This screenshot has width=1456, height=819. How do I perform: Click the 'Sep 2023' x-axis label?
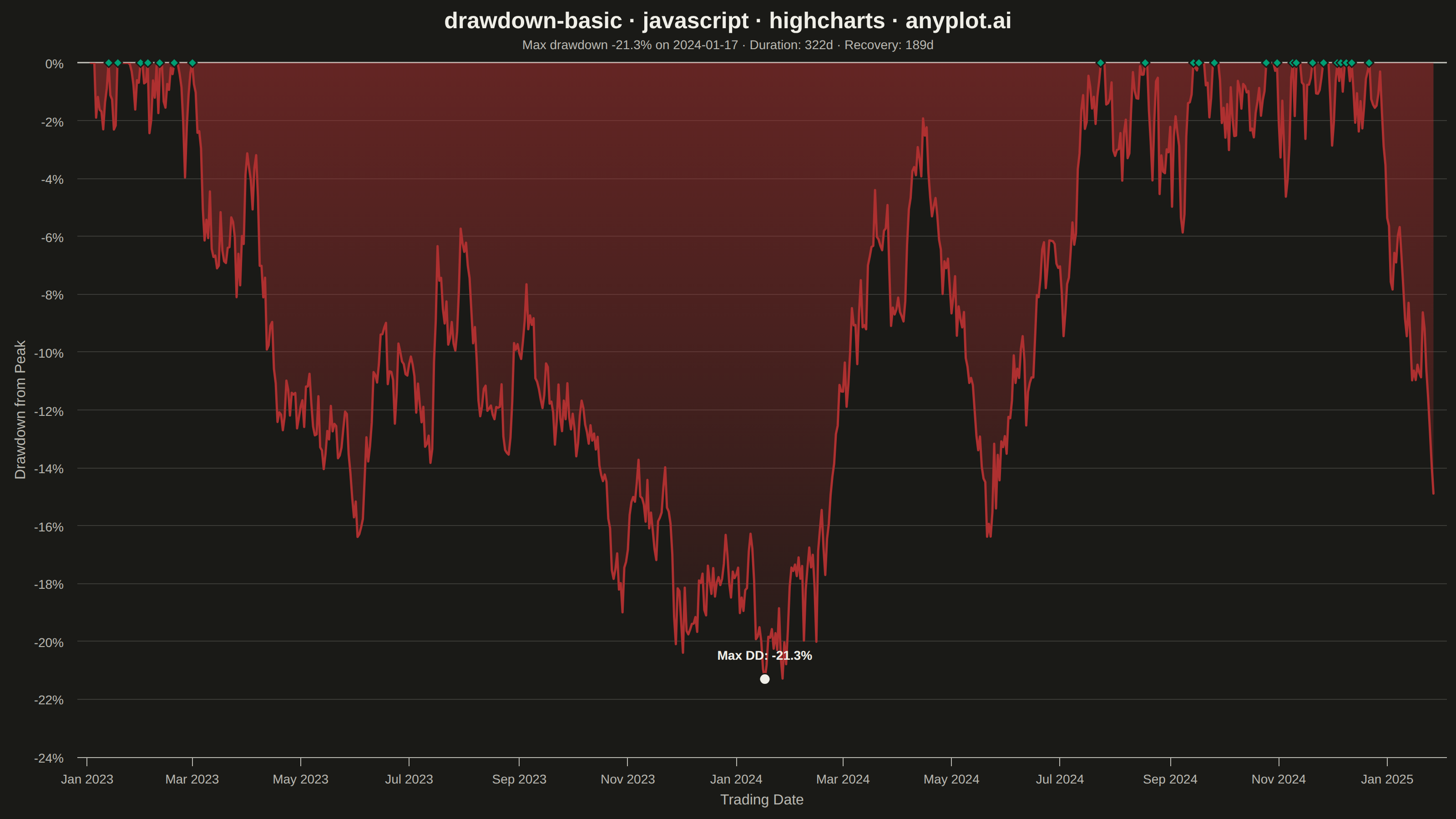(520, 779)
